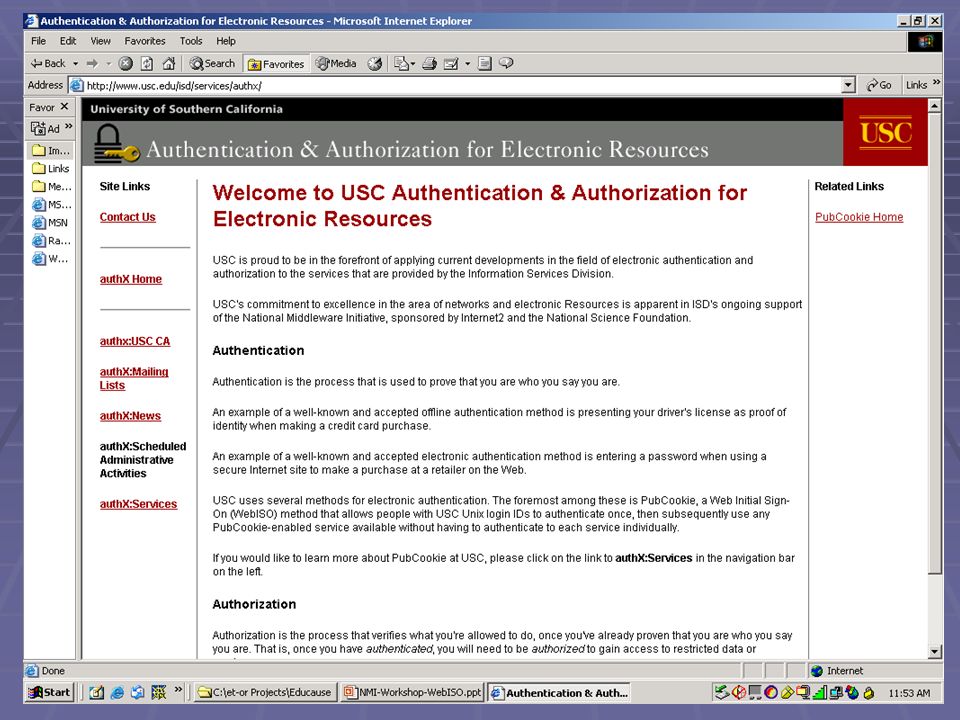Follow the Contact Us link

[127, 217]
